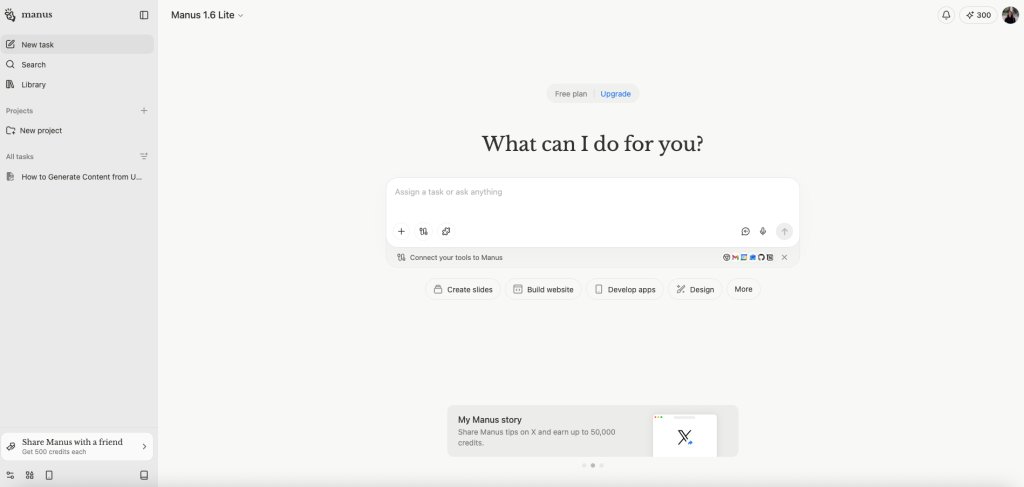Open Search in the sidebar

pos(33,65)
